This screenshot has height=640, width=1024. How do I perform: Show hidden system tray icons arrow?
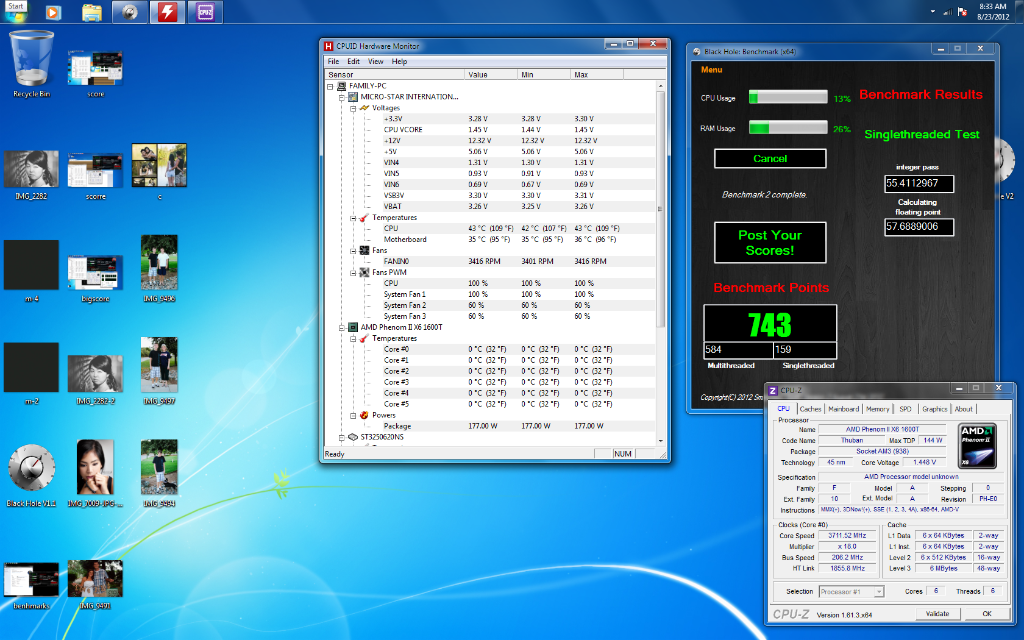point(933,12)
